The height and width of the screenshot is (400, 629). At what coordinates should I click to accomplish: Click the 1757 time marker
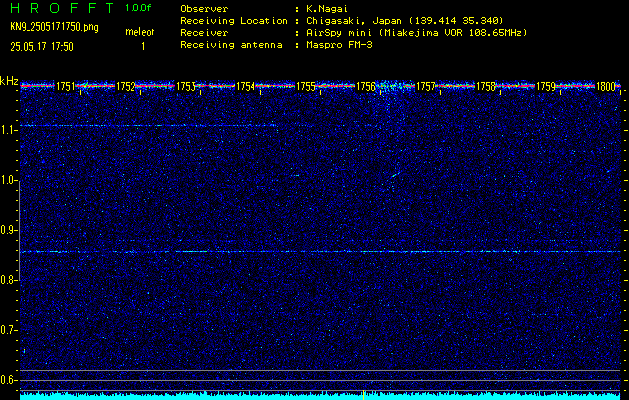coord(426,86)
